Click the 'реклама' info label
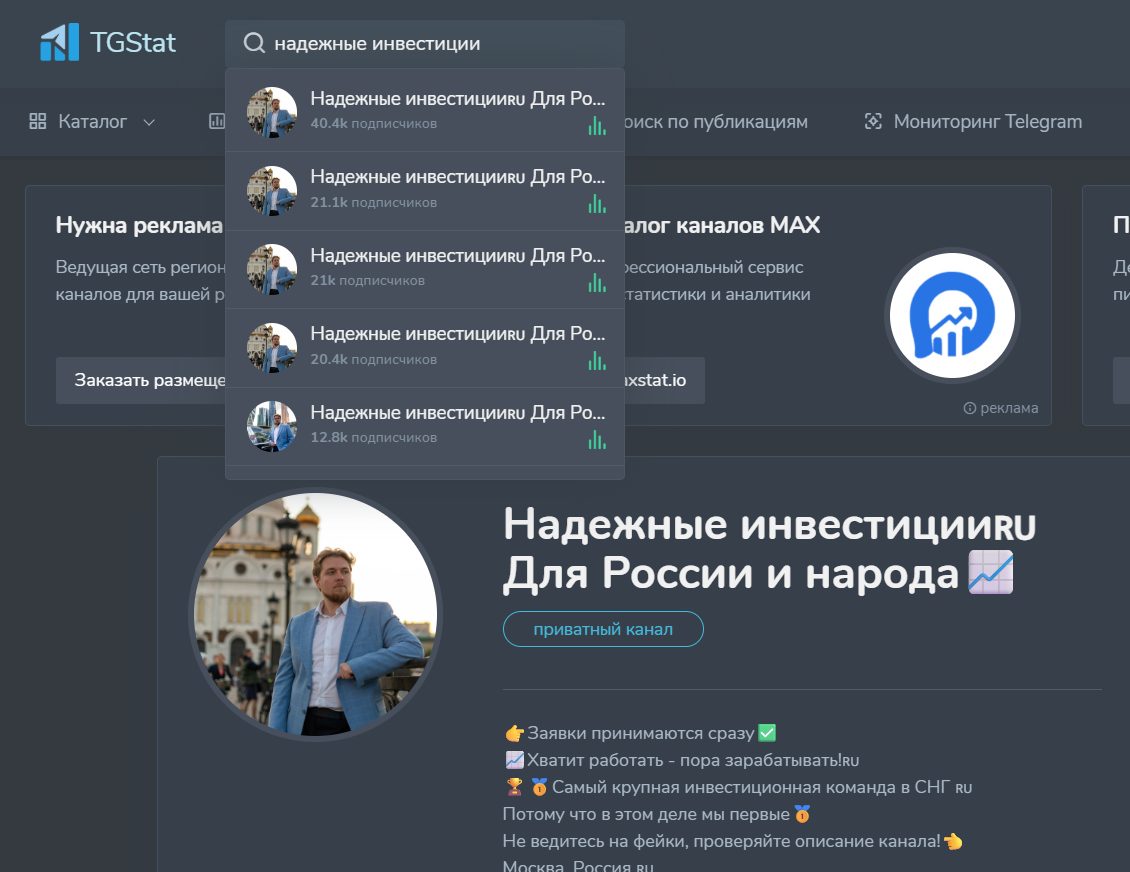The width and height of the screenshot is (1130, 872). (x=1001, y=408)
